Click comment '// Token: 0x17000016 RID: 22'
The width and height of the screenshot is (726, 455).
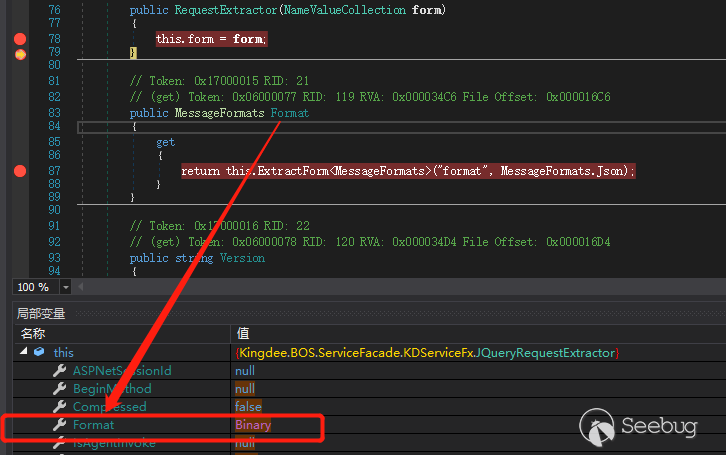coord(220,226)
